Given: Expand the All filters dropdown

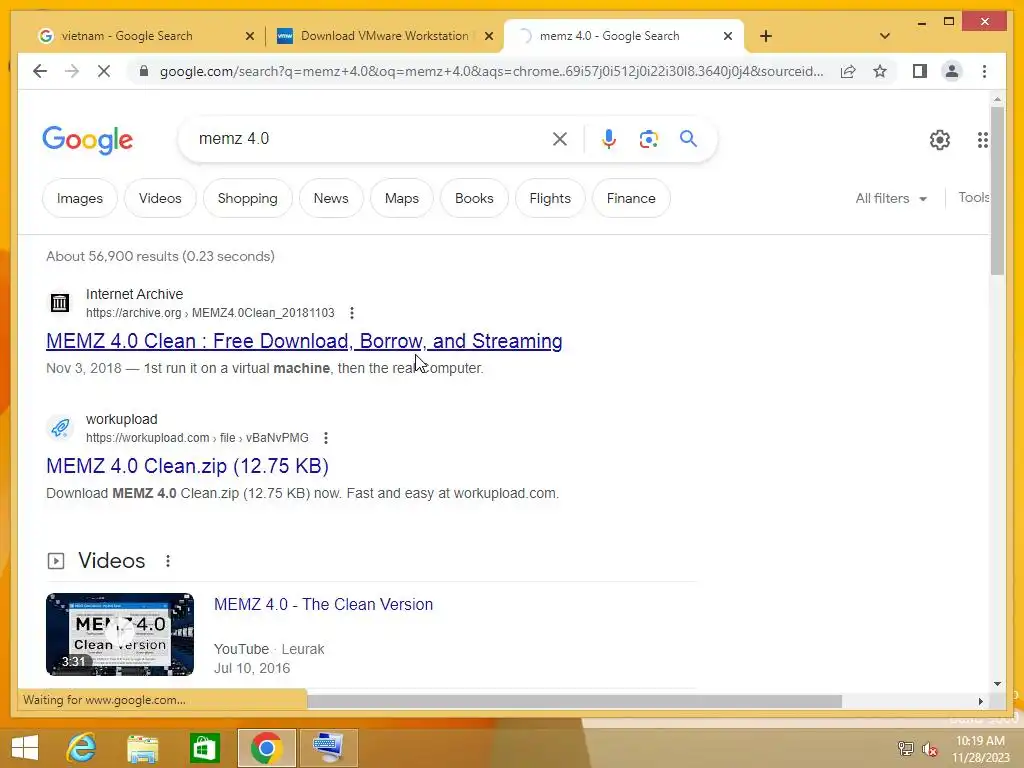Looking at the screenshot, I should point(891,199).
